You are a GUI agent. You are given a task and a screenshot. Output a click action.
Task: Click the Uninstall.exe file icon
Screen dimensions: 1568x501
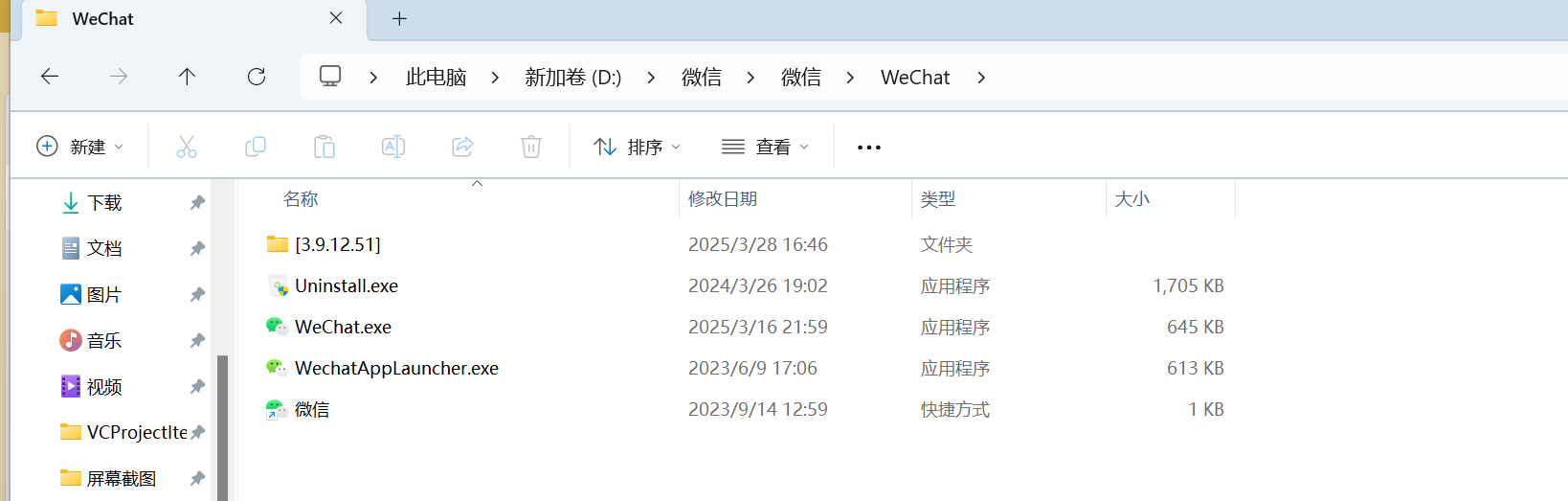click(277, 285)
